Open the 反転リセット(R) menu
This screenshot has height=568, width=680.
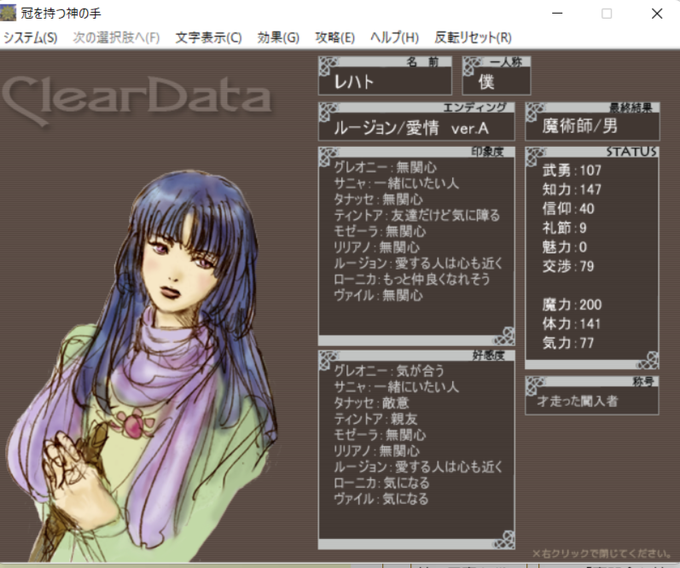tap(473, 38)
